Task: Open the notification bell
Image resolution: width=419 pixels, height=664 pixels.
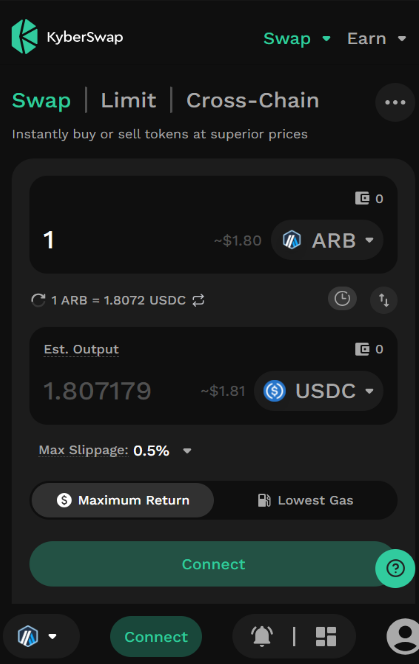Action: click(262, 636)
